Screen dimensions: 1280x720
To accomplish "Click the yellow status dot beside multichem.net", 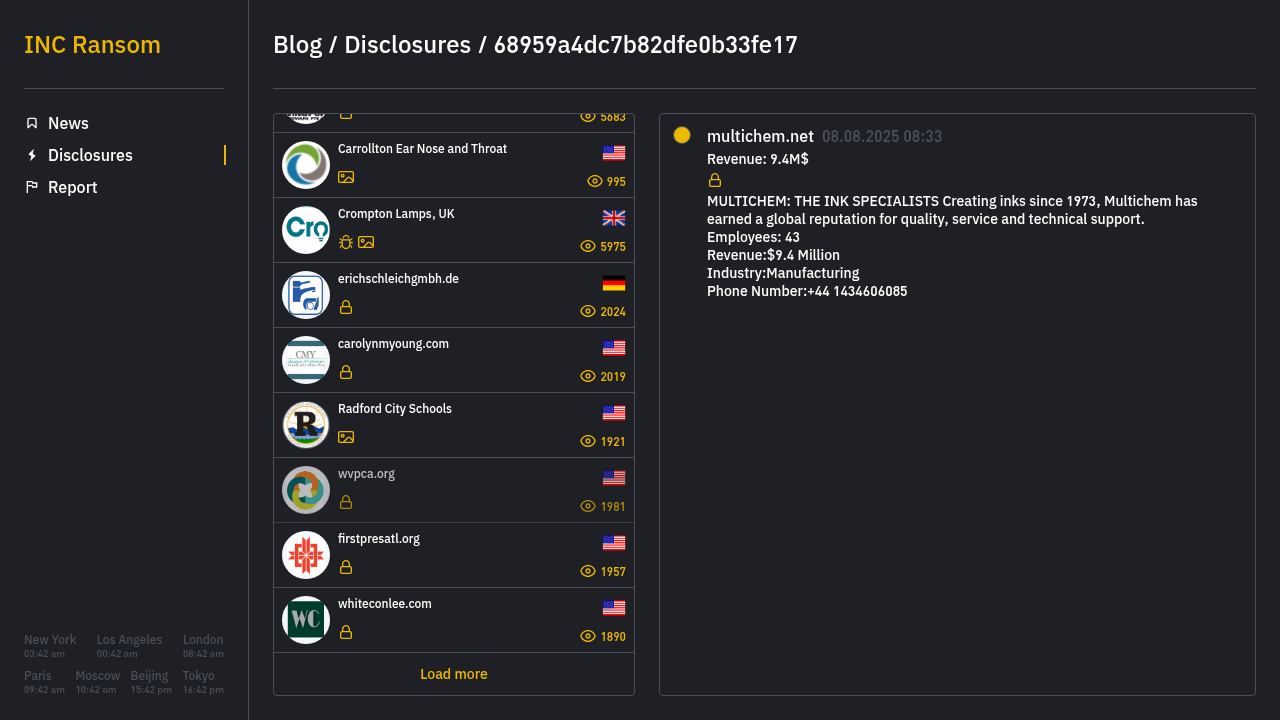I will pos(682,135).
